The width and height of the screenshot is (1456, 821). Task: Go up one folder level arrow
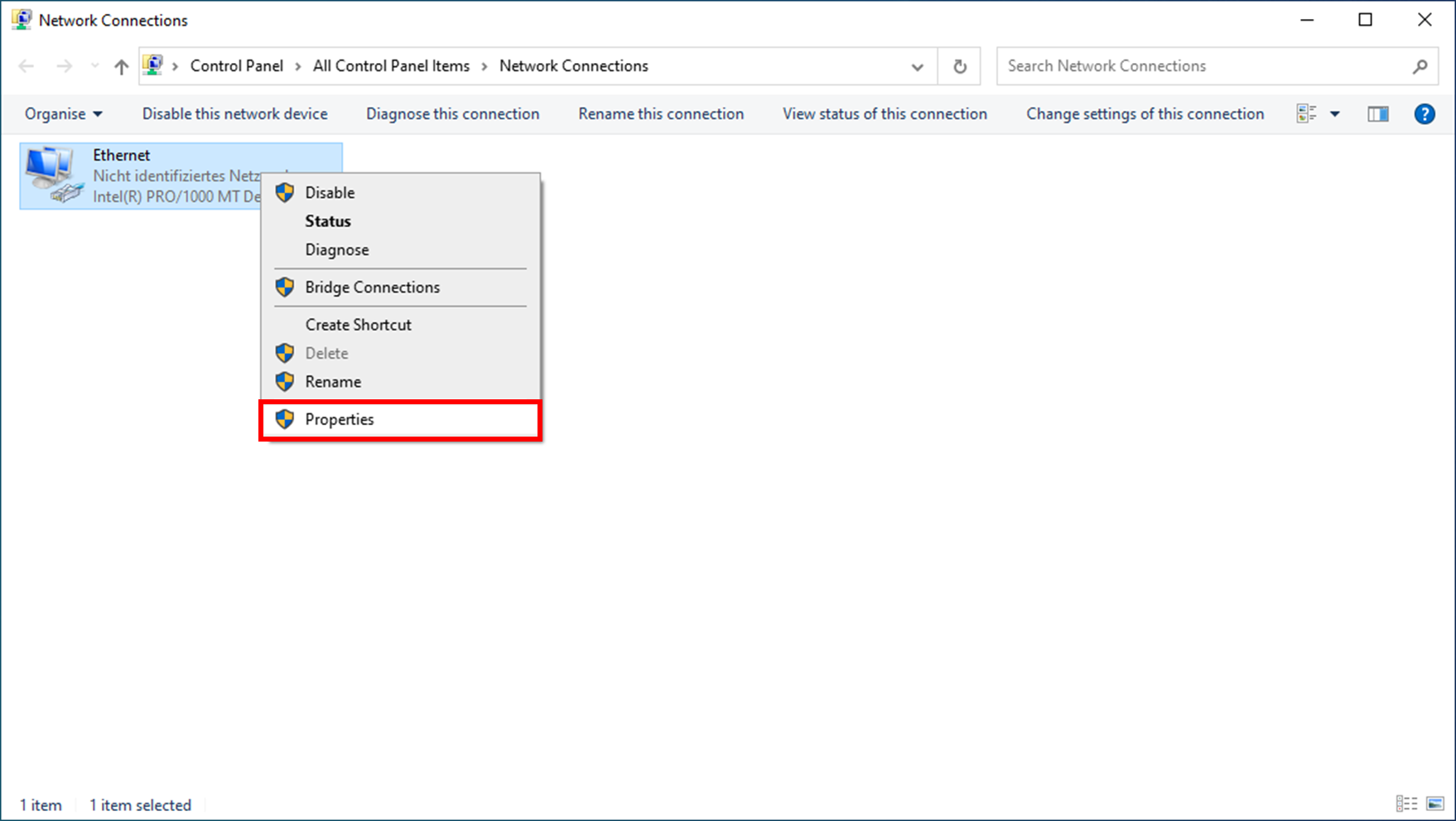pyautogui.click(x=121, y=66)
